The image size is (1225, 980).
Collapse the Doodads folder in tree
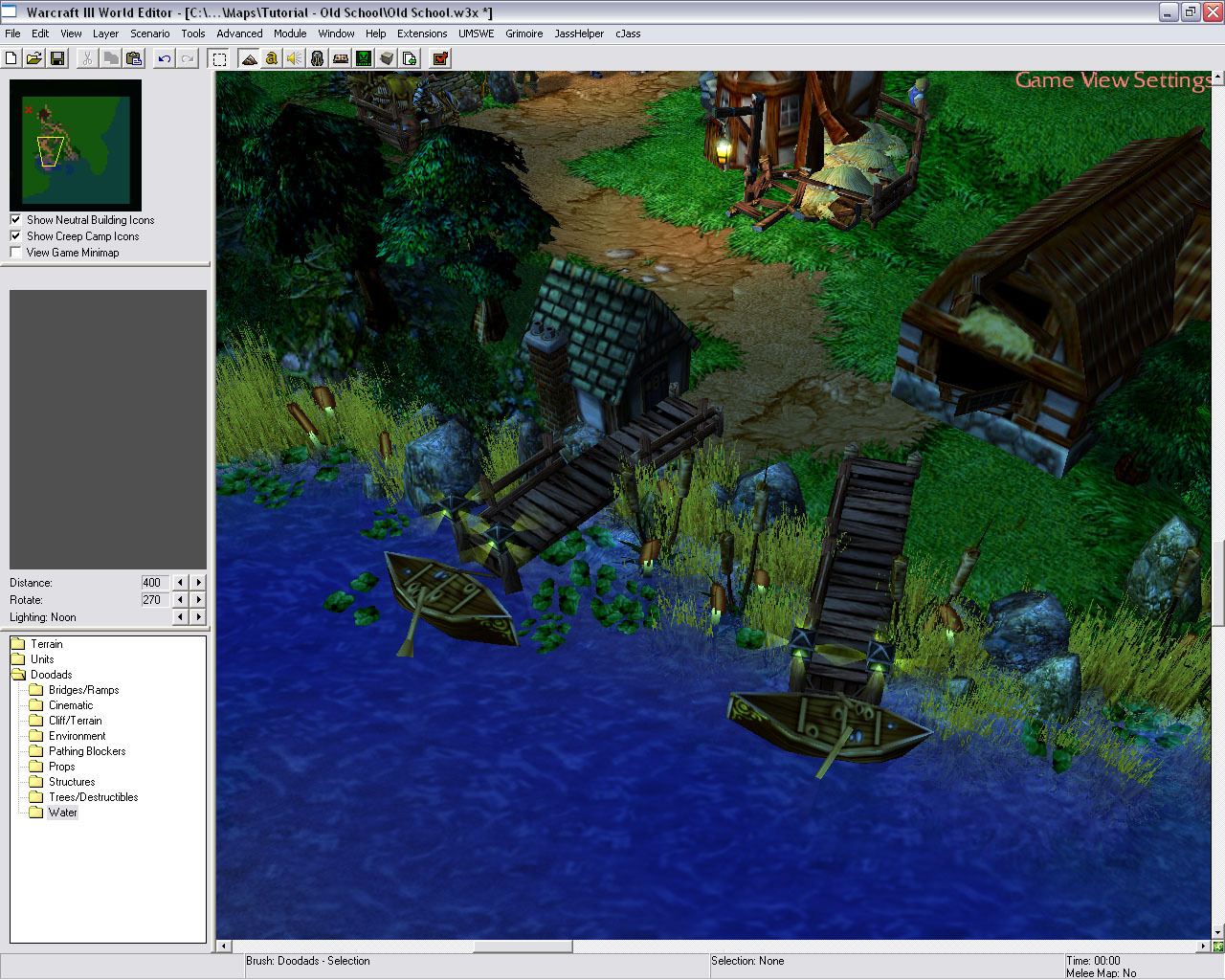pos(18,675)
